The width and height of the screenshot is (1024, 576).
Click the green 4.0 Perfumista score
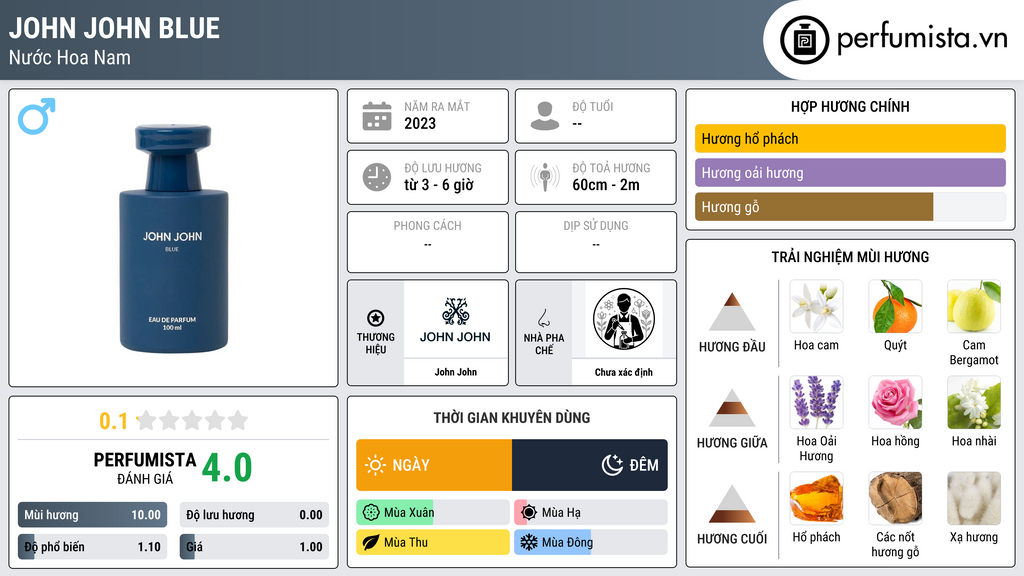227,467
